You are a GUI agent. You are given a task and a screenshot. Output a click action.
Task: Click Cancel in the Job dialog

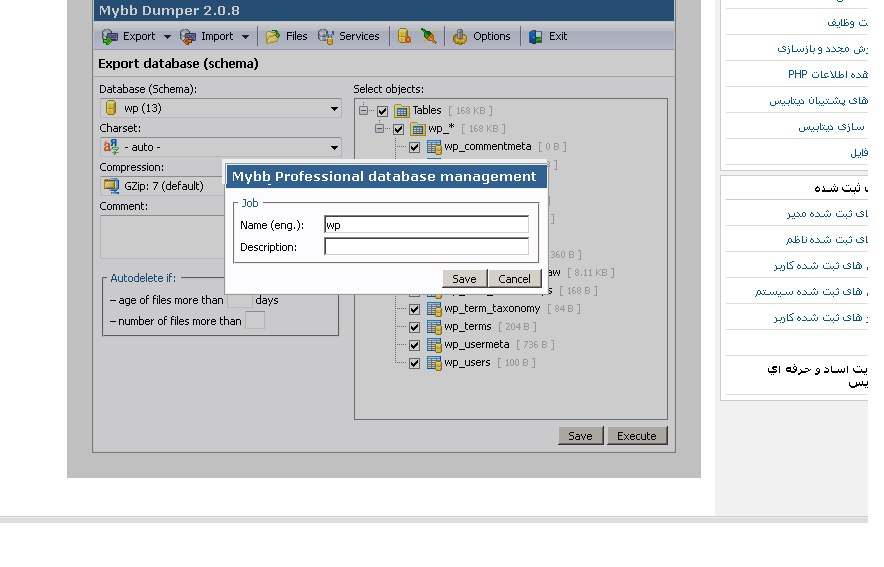tap(514, 279)
